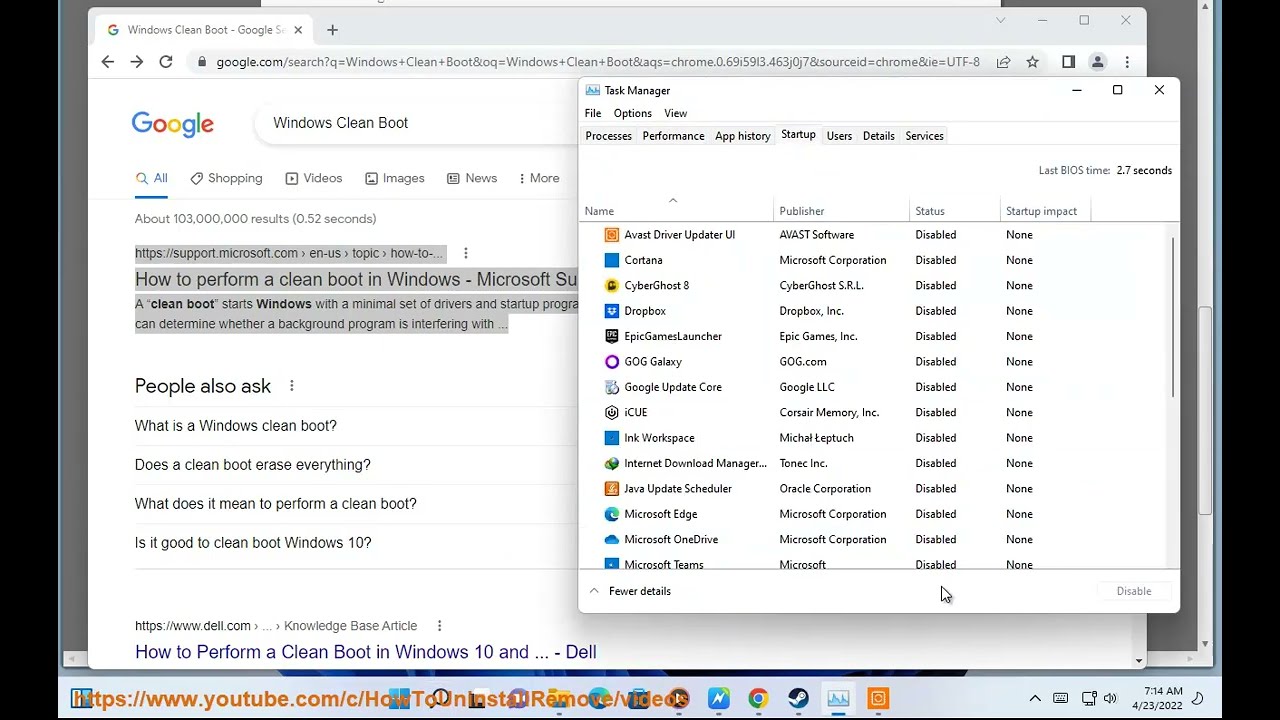Reload the Chrome page
The height and width of the screenshot is (720, 1280).
click(166, 62)
